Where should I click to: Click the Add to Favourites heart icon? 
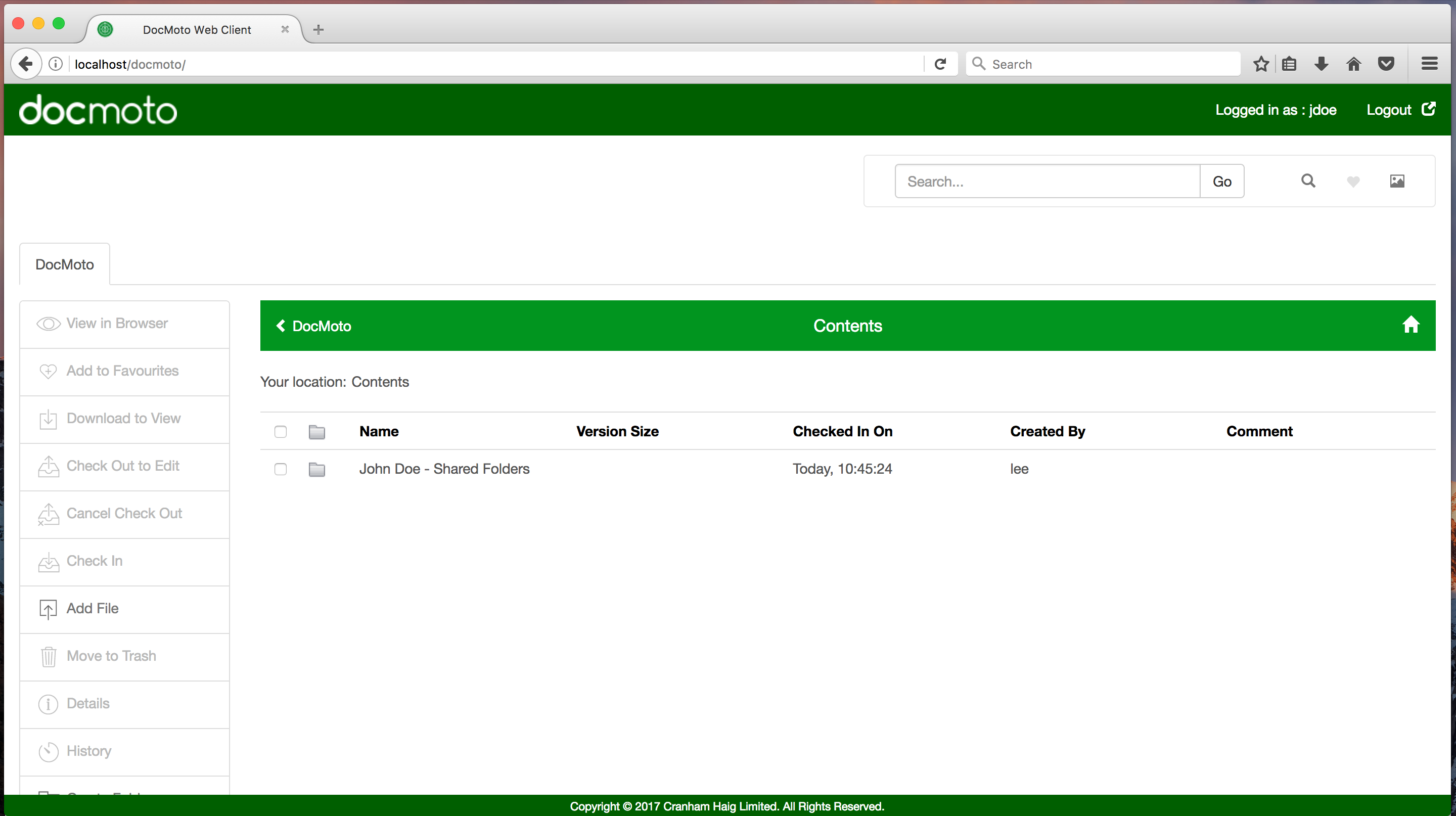click(48, 371)
